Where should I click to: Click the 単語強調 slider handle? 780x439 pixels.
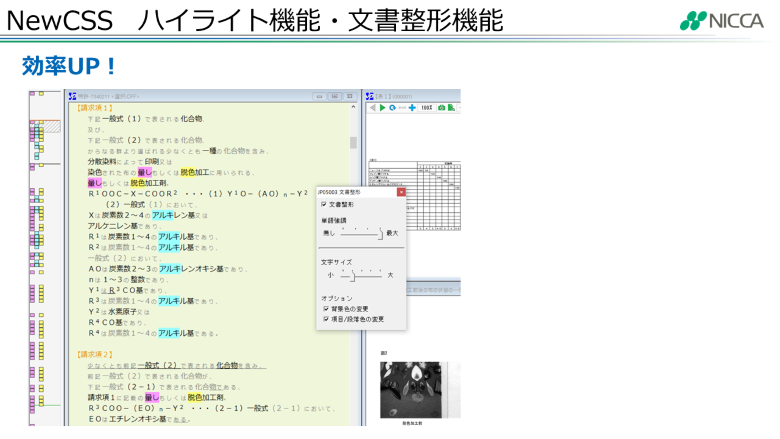tap(381, 234)
